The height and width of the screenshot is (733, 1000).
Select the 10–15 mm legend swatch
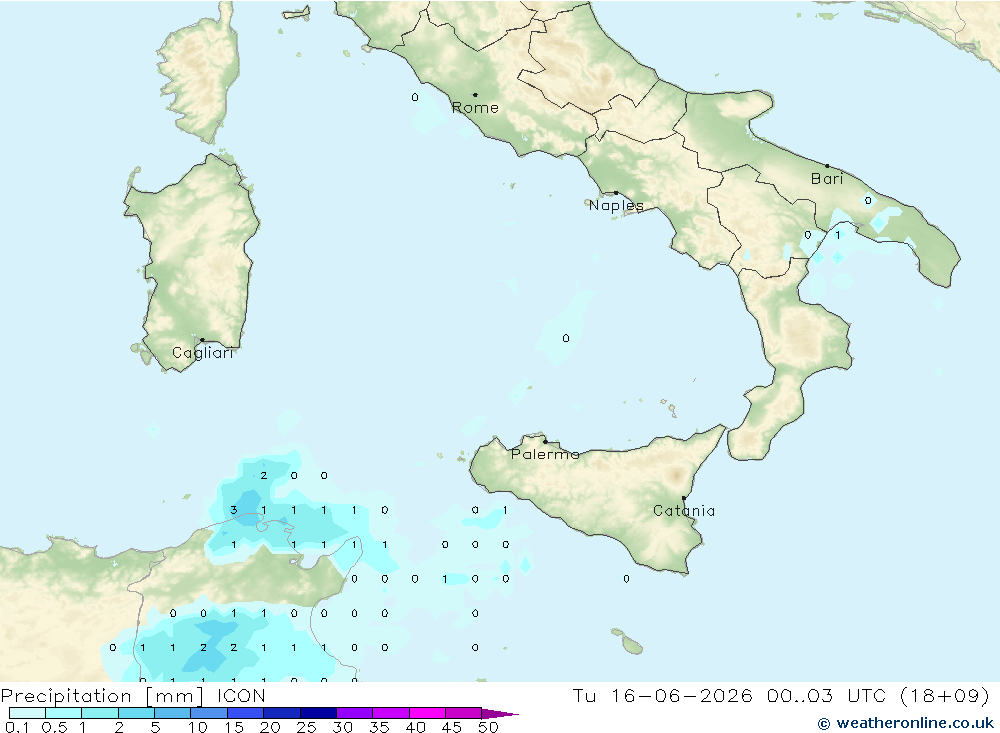209,713
